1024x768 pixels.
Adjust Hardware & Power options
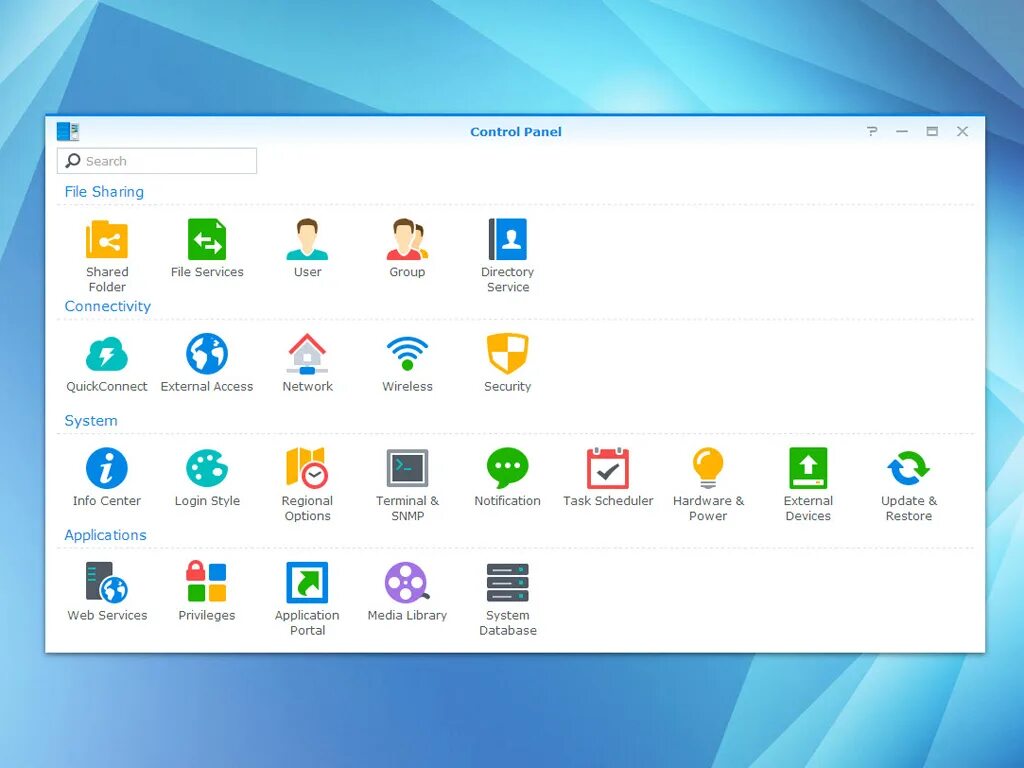tap(708, 470)
